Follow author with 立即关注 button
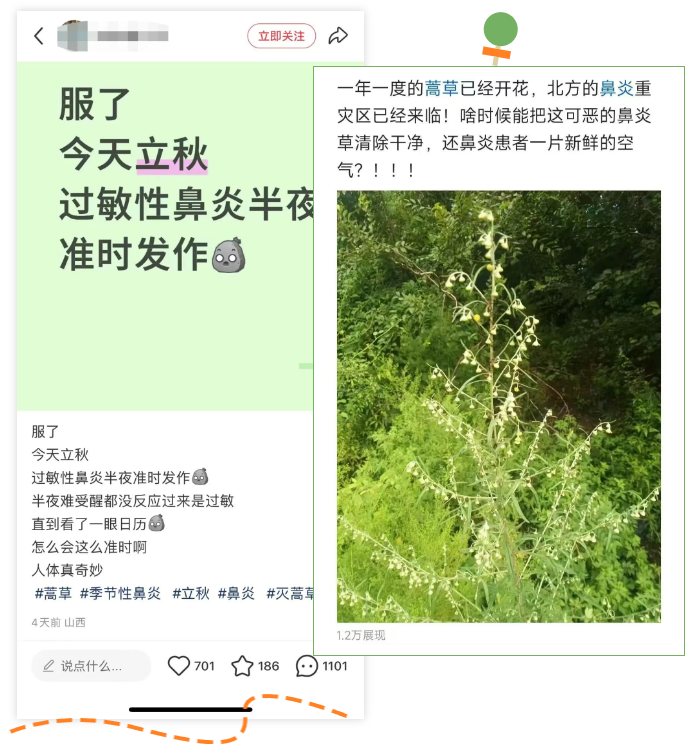Image resolution: width=699 pixels, height=747 pixels. tap(281, 36)
